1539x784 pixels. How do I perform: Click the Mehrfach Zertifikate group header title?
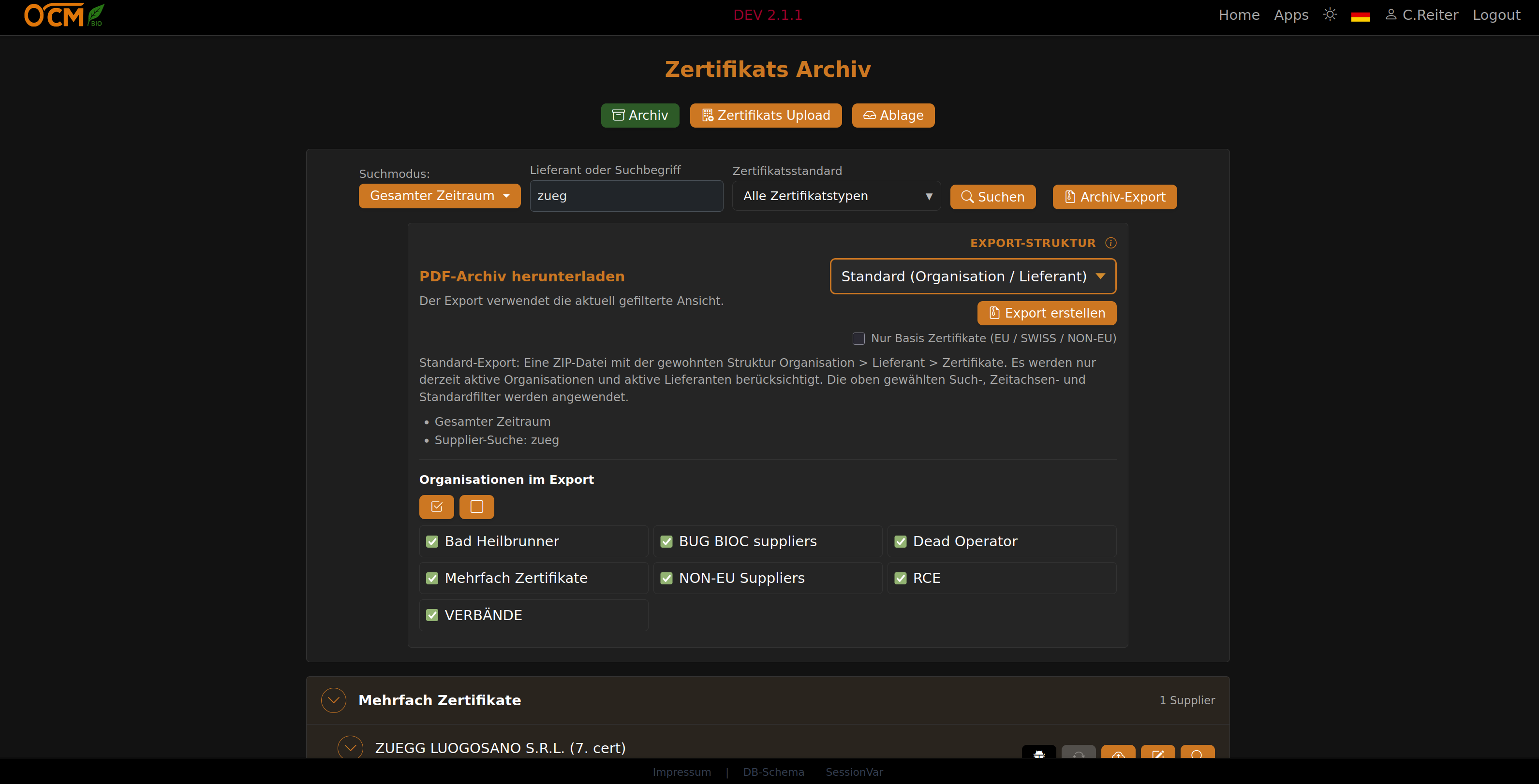(x=440, y=700)
